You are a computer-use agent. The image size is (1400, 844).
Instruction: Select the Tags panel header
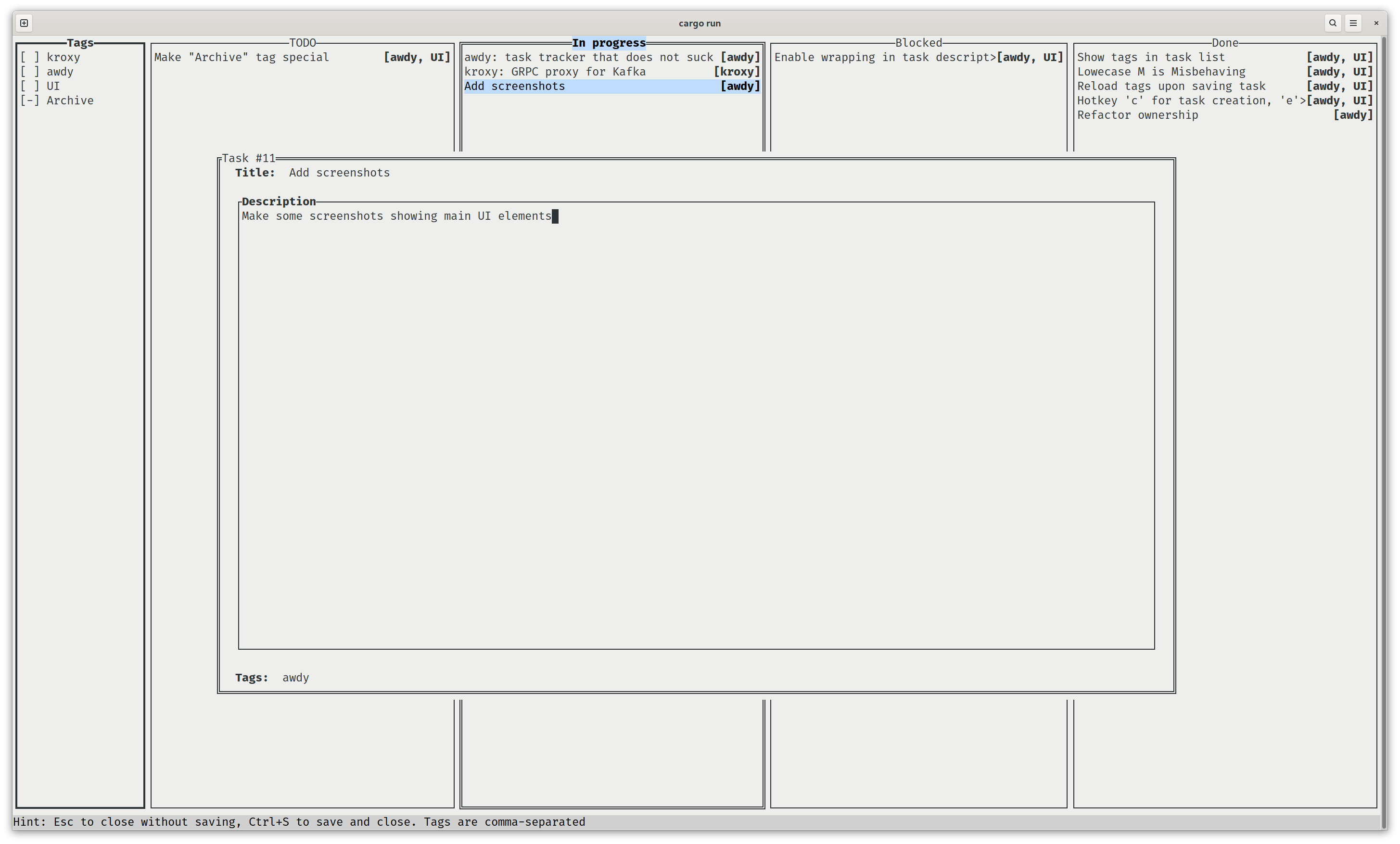tap(80, 43)
